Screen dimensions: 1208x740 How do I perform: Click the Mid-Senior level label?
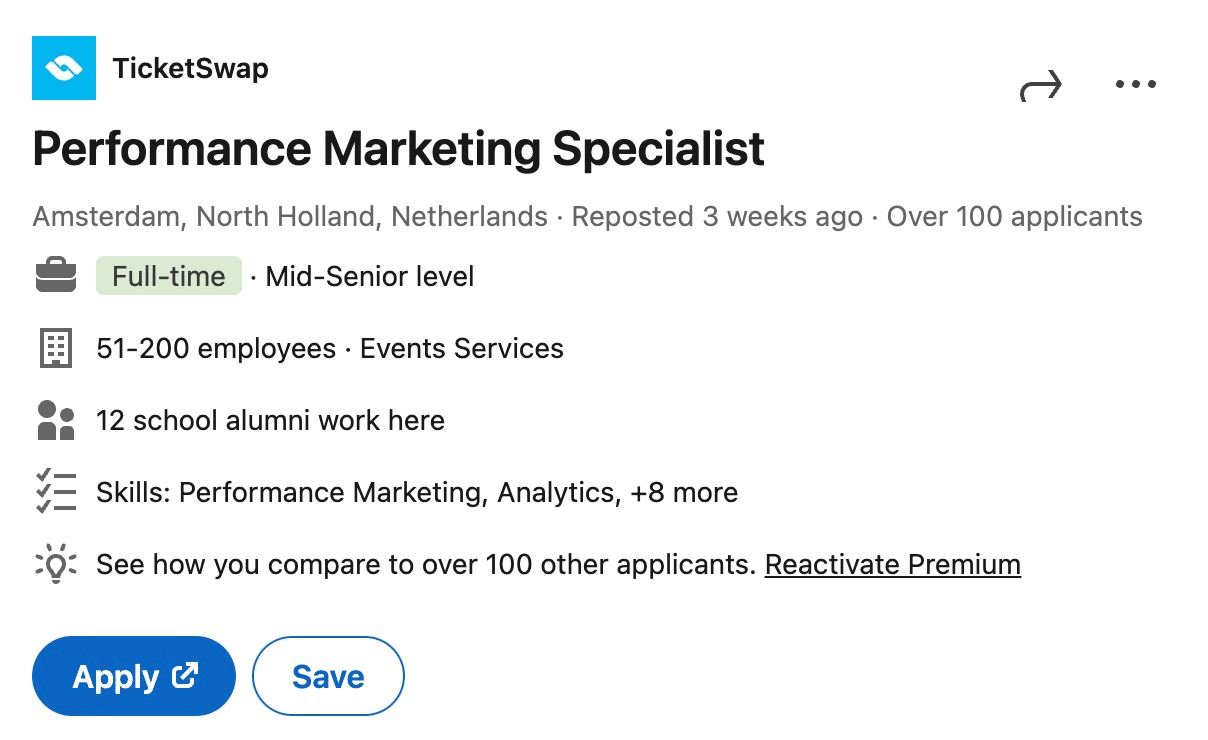(x=369, y=276)
